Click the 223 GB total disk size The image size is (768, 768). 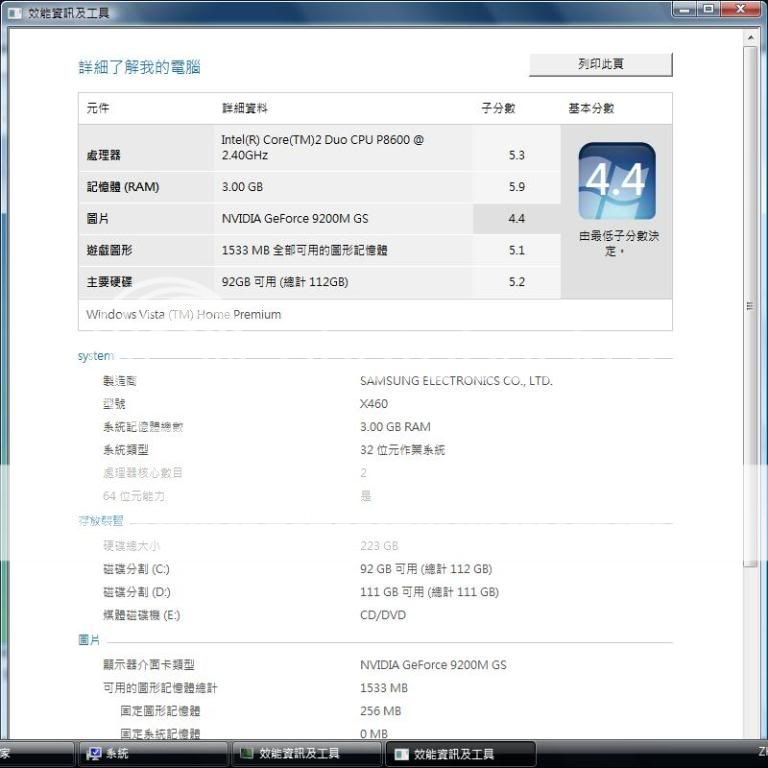(379, 546)
